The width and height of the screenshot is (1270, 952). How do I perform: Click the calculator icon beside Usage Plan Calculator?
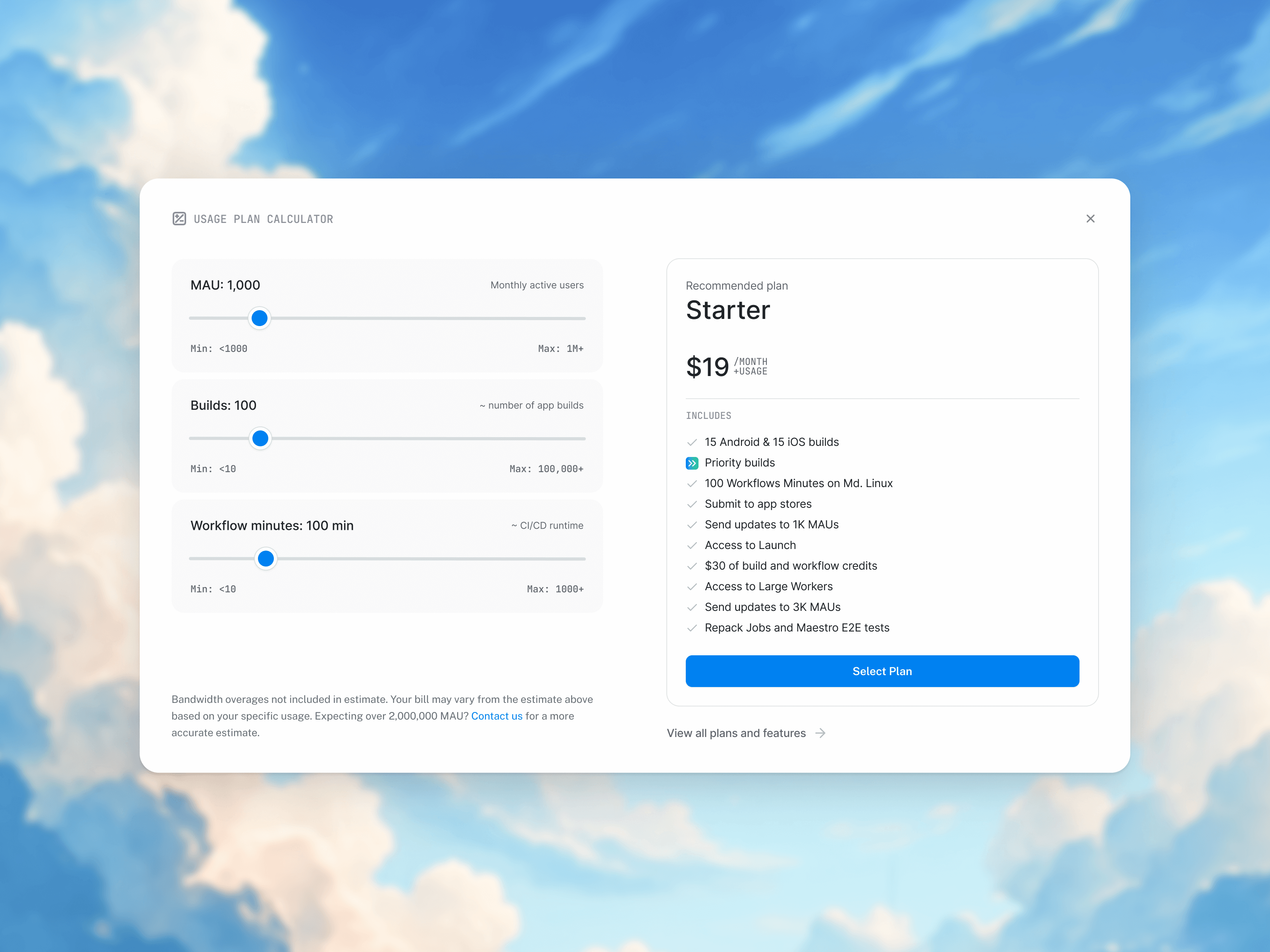[x=179, y=219]
